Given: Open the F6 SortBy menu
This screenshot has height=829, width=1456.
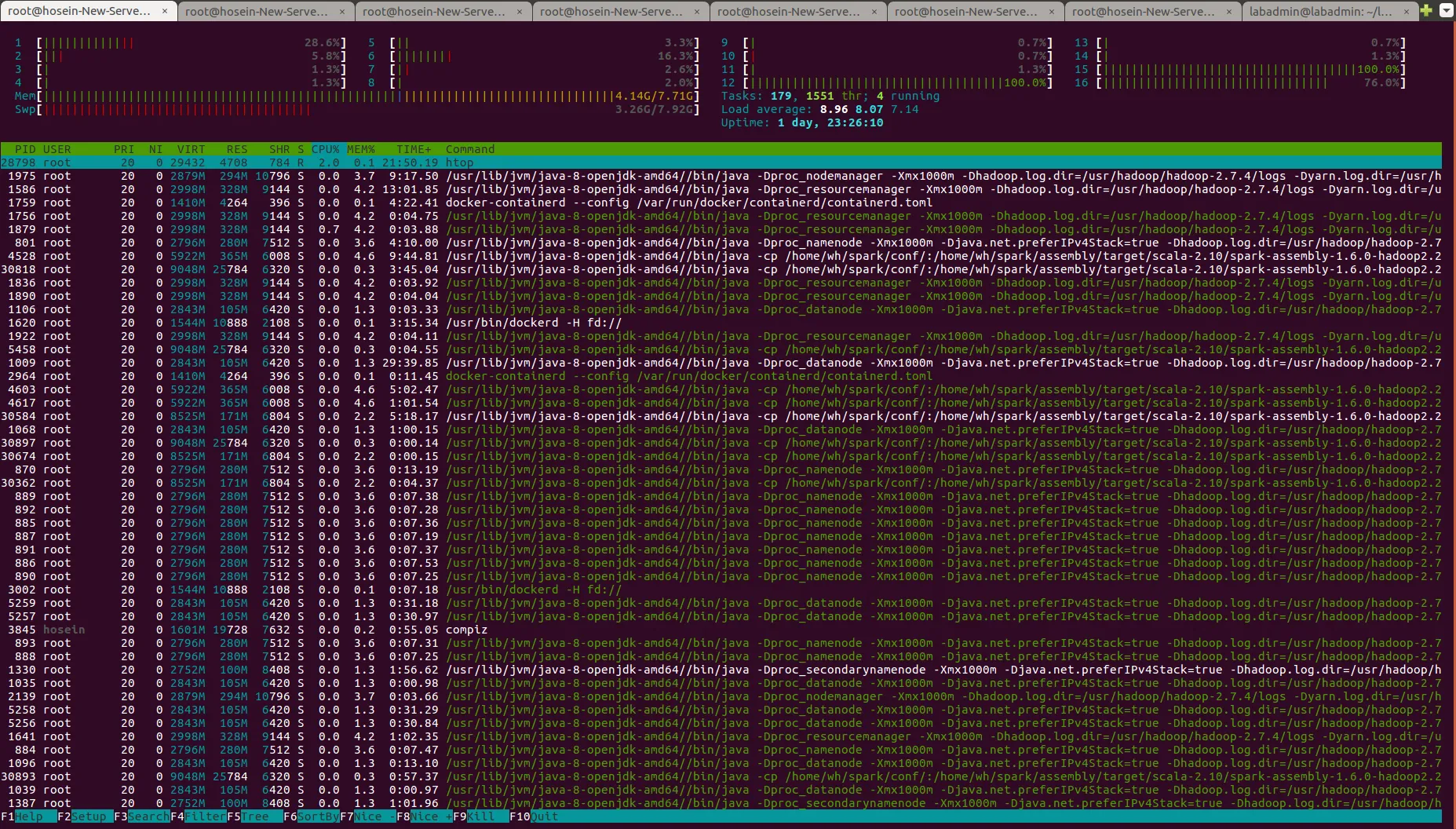Looking at the screenshot, I should click(x=311, y=816).
